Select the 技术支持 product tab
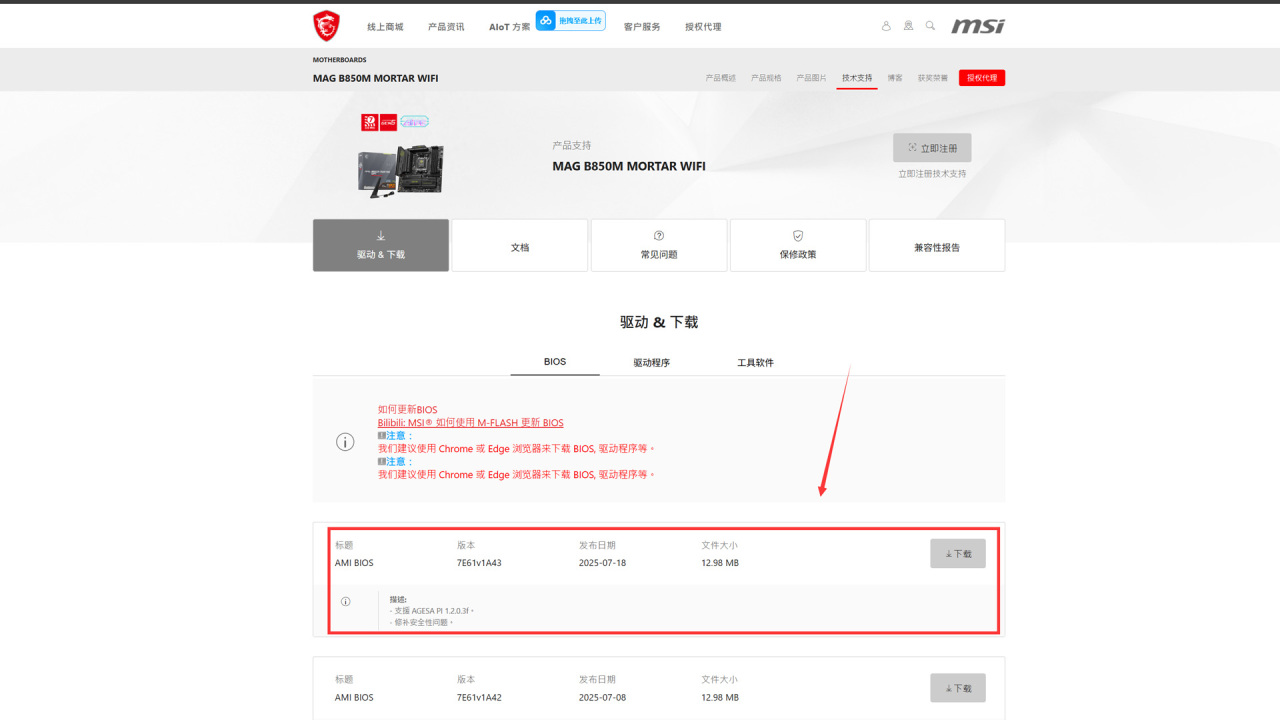Image resolution: width=1280 pixels, height=720 pixels. pos(857,78)
